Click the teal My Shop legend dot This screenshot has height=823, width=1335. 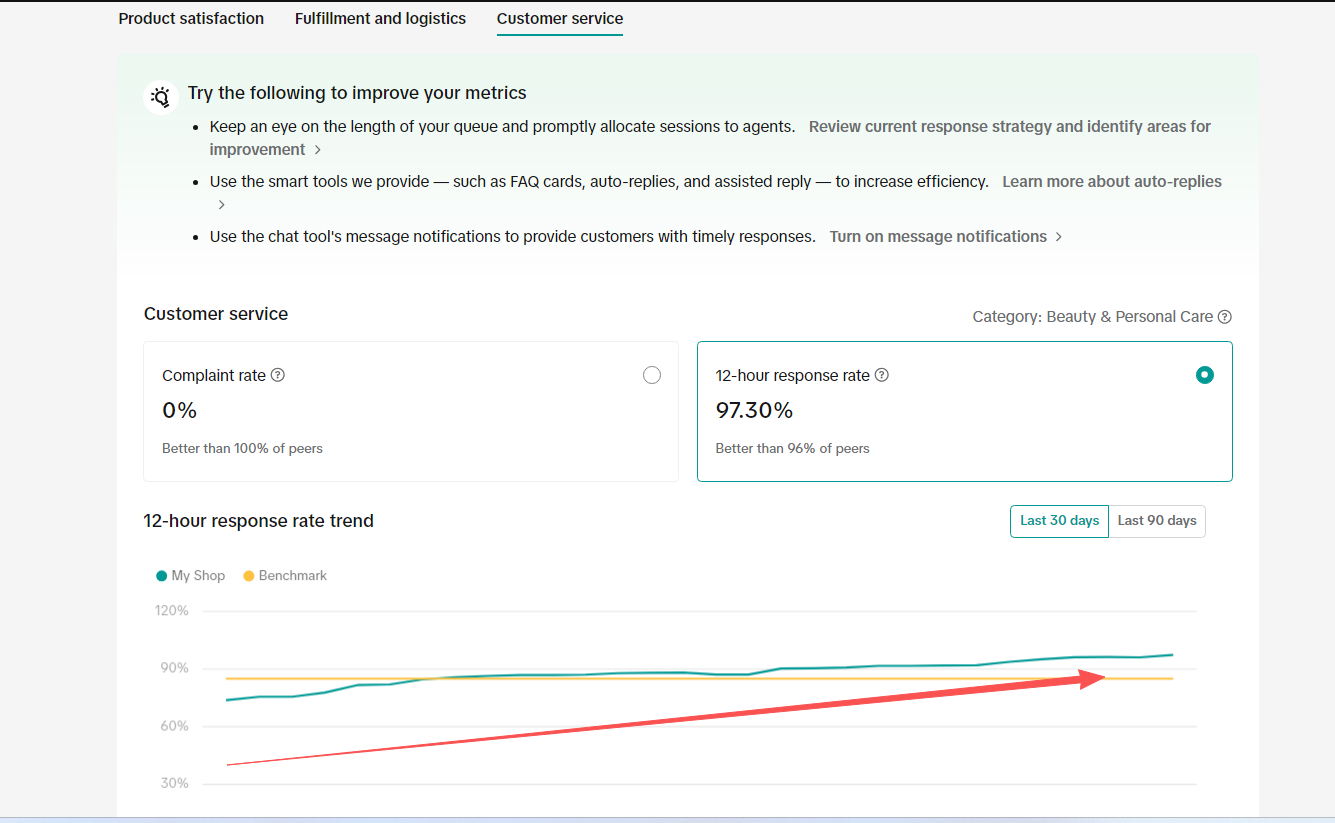[162, 576]
